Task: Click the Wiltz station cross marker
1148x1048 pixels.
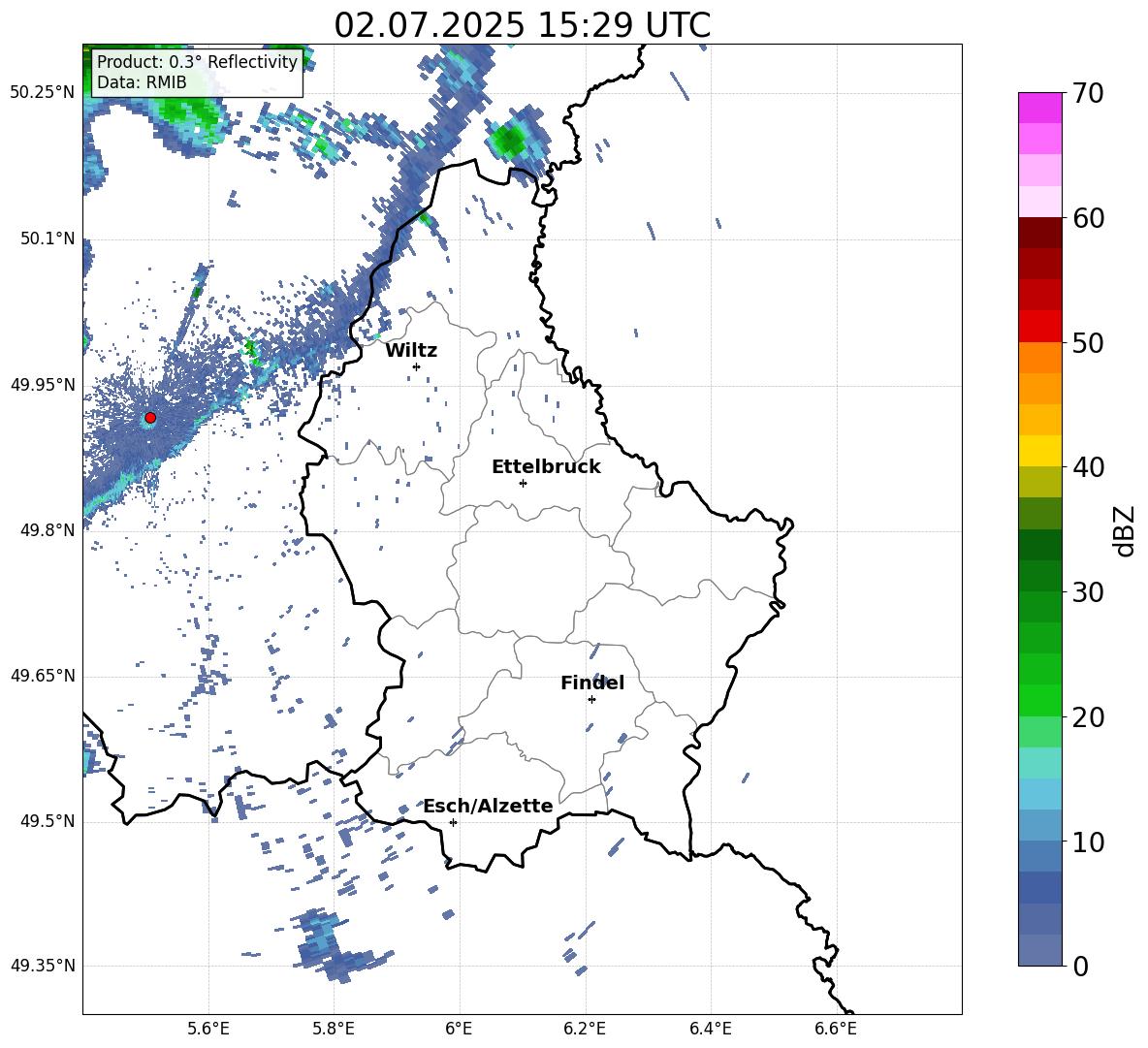Action: coord(417,366)
